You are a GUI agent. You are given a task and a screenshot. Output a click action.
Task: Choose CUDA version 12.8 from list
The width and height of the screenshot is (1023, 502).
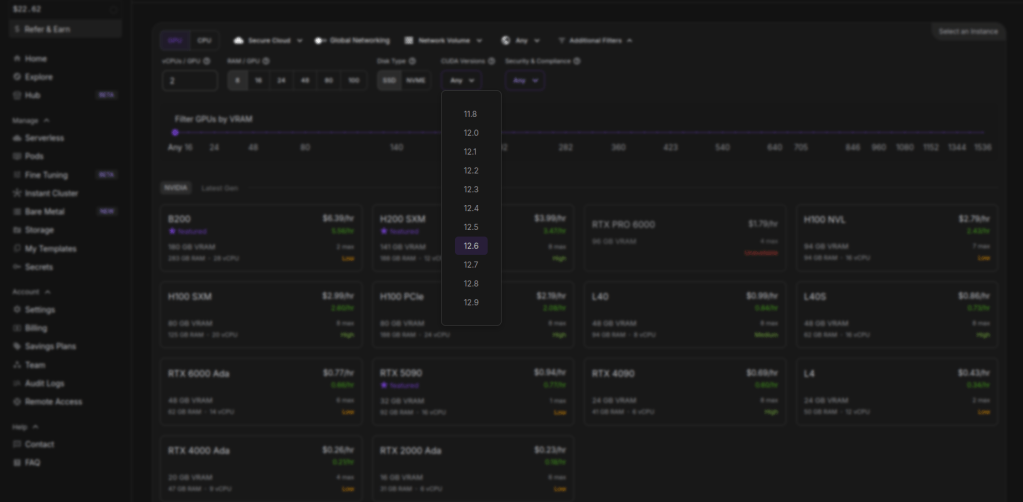point(471,284)
